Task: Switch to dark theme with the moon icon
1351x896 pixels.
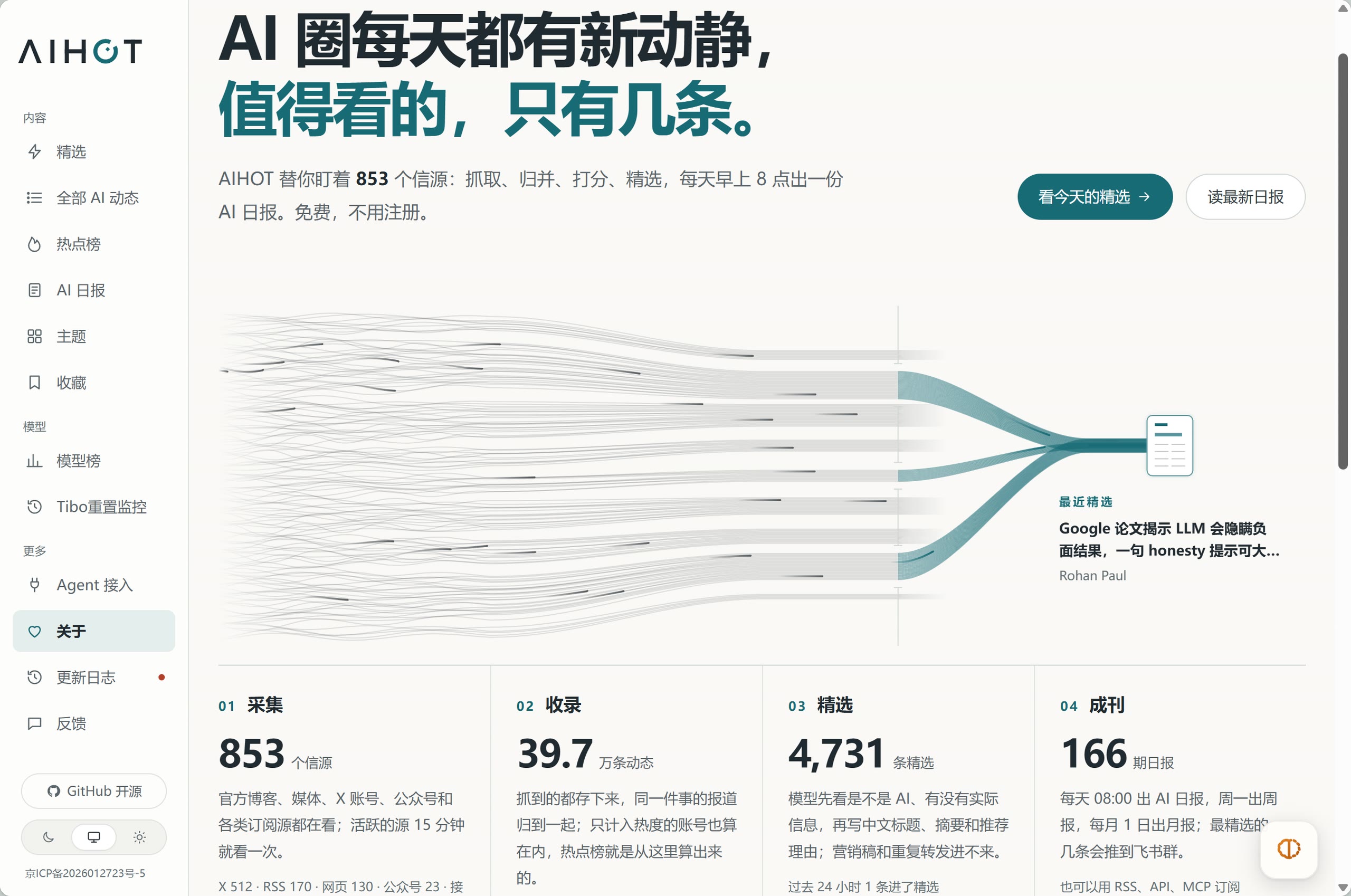Action: pos(49,837)
